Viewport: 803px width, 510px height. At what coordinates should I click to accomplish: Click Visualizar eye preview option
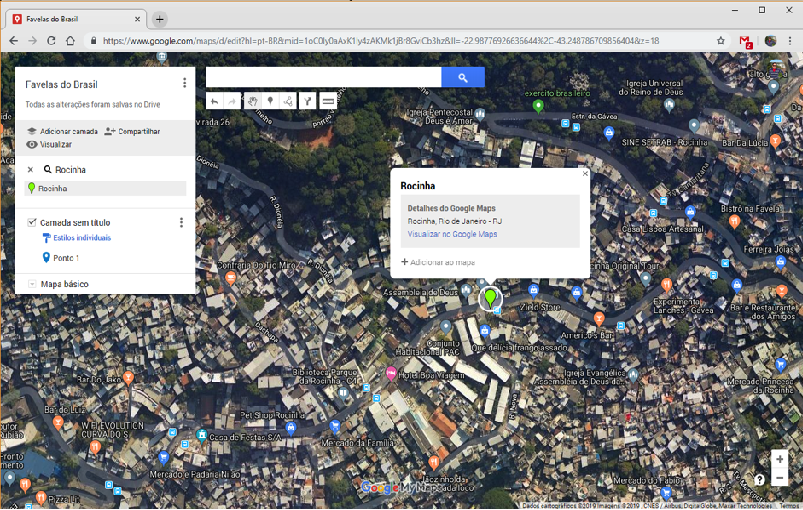[49, 145]
